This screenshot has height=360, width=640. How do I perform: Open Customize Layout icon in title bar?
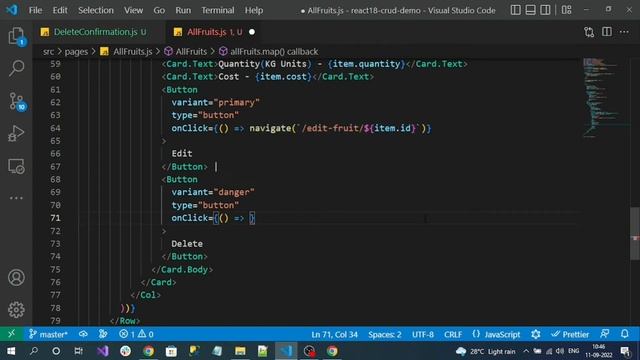point(567,10)
